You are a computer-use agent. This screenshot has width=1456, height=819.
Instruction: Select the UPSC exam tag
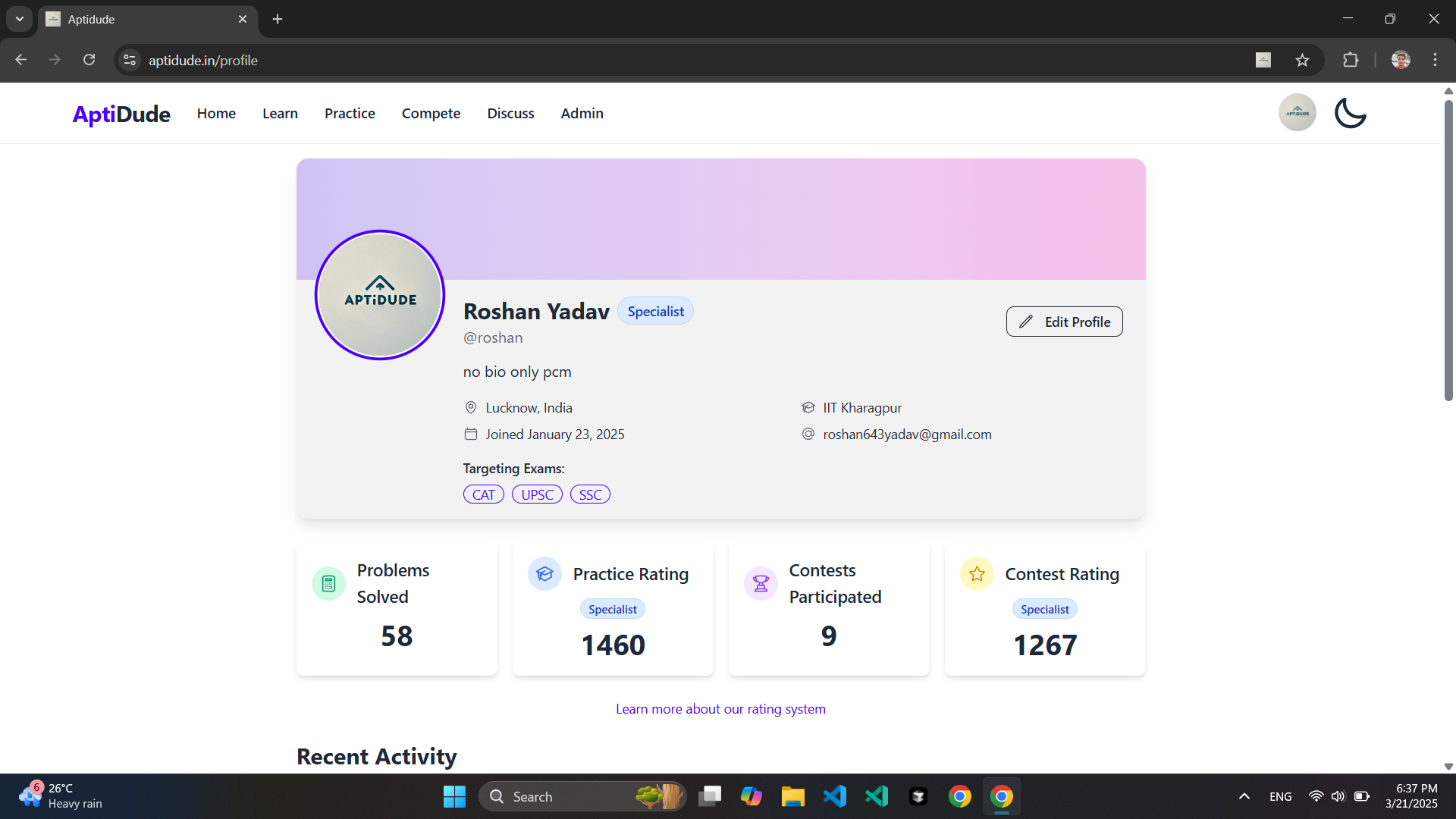tap(537, 494)
